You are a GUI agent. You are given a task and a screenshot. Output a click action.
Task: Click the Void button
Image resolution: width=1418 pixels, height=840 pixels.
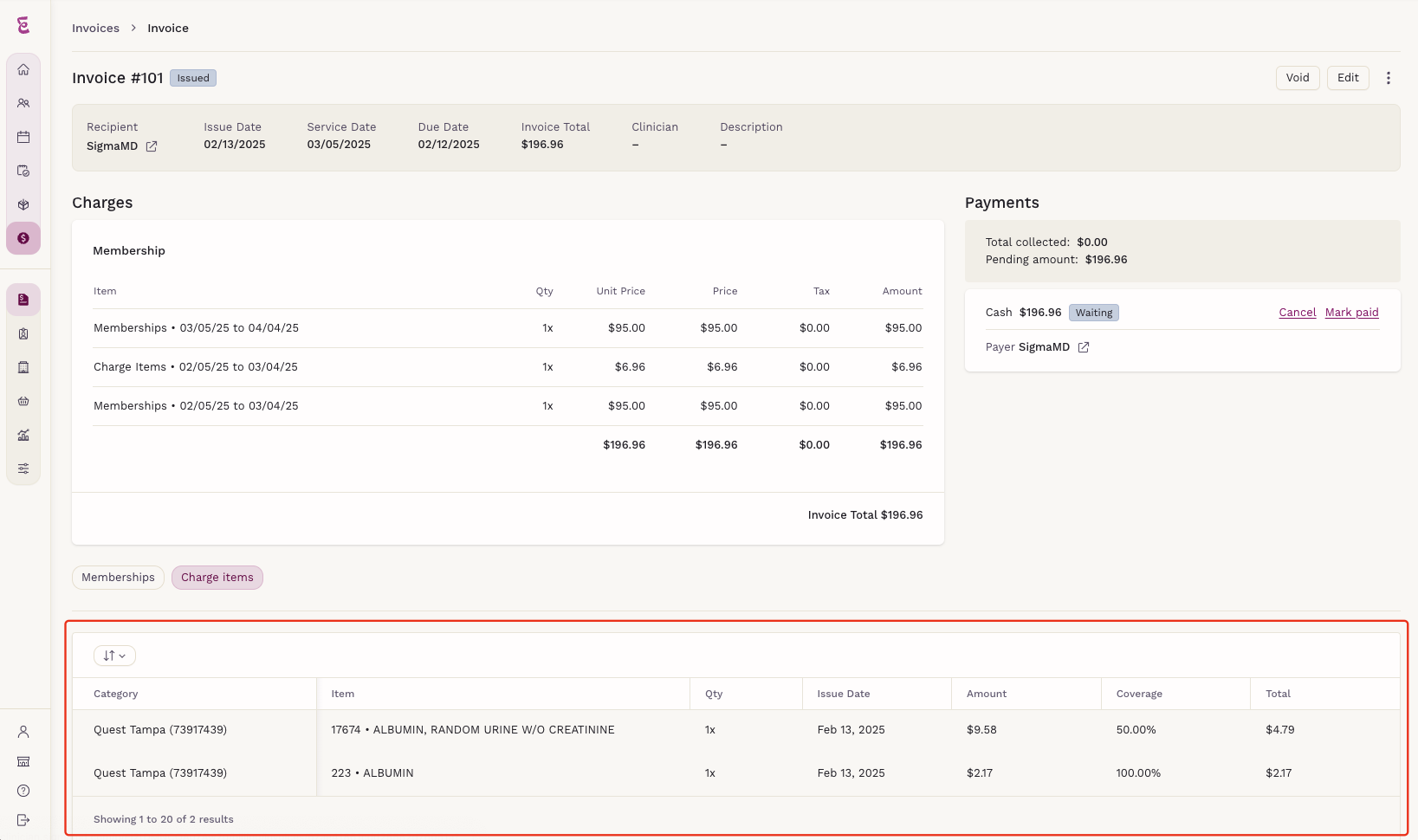coord(1298,78)
